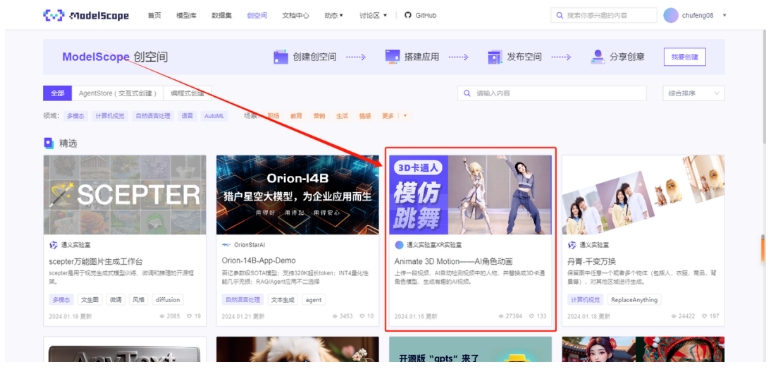This screenshot has height=370, width=770.
Task: Click heart icon on Orion-14B card
Action: (362, 316)
